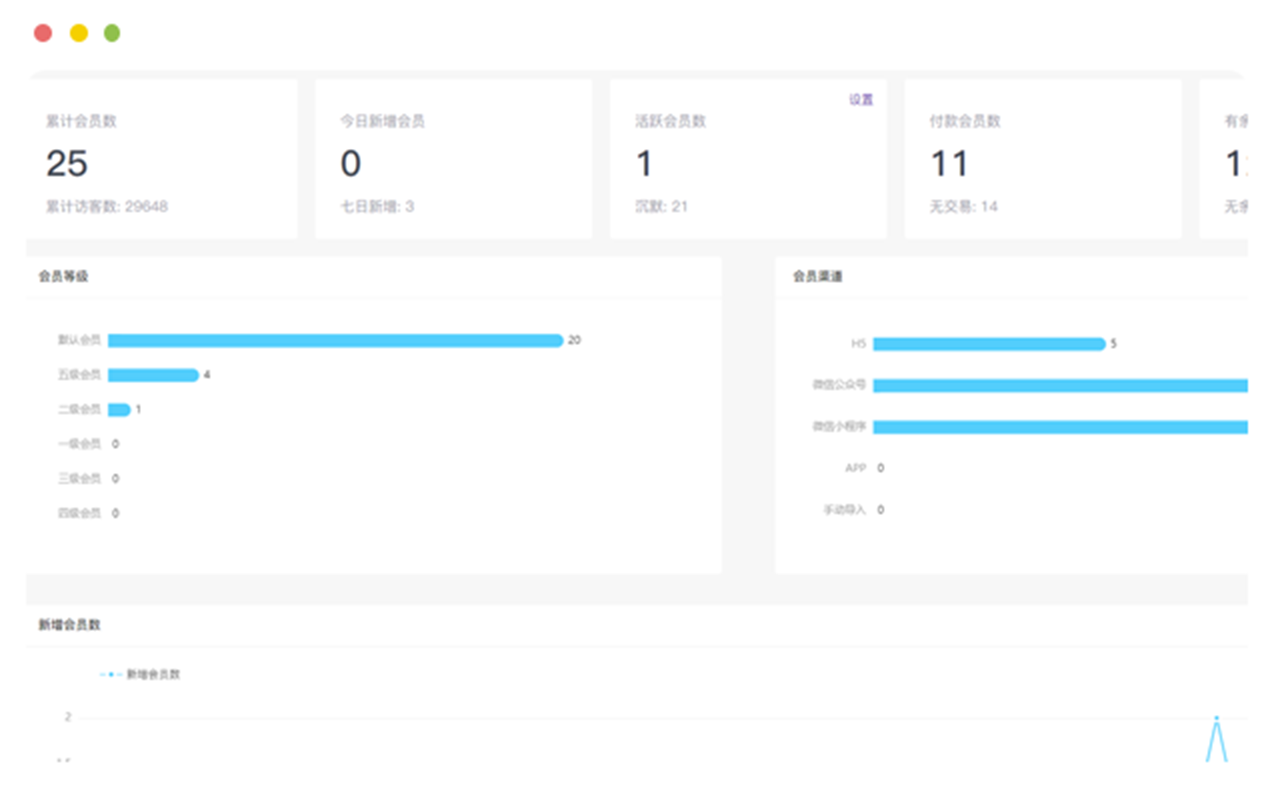Click the 累计会员数 value 25

[67, 164]
